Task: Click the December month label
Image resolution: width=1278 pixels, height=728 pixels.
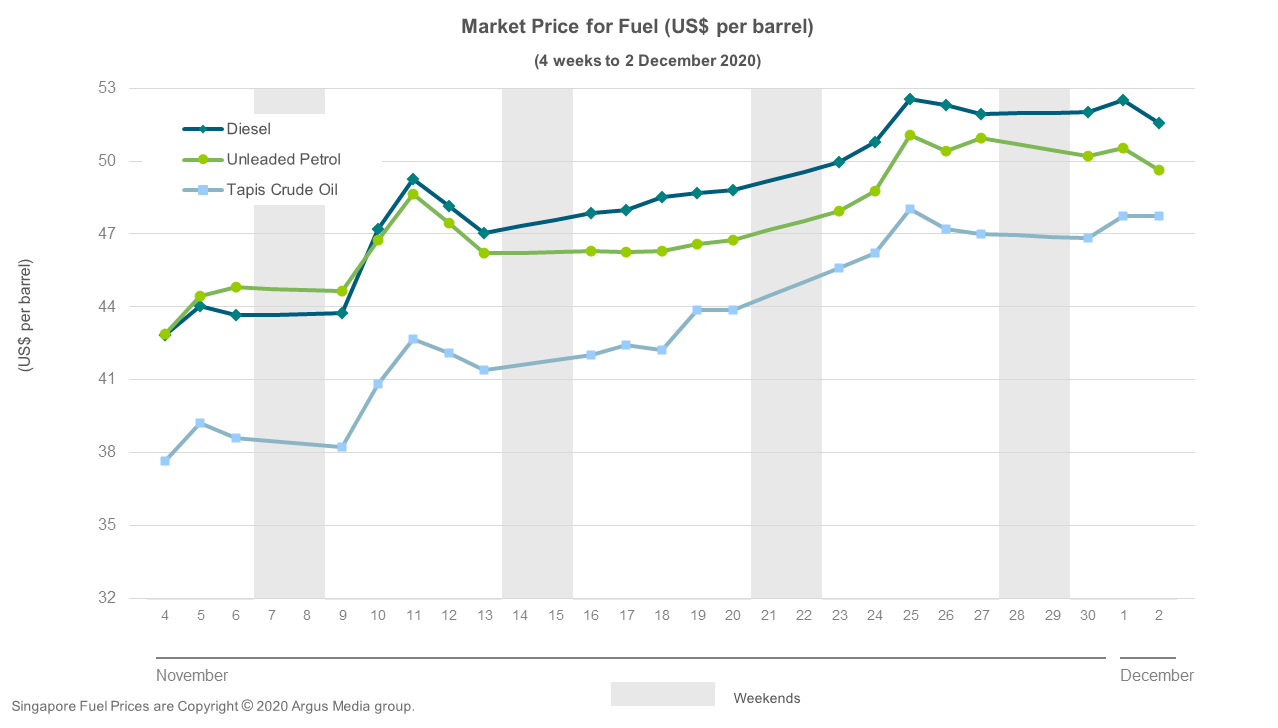Action: pos(1157,675)
